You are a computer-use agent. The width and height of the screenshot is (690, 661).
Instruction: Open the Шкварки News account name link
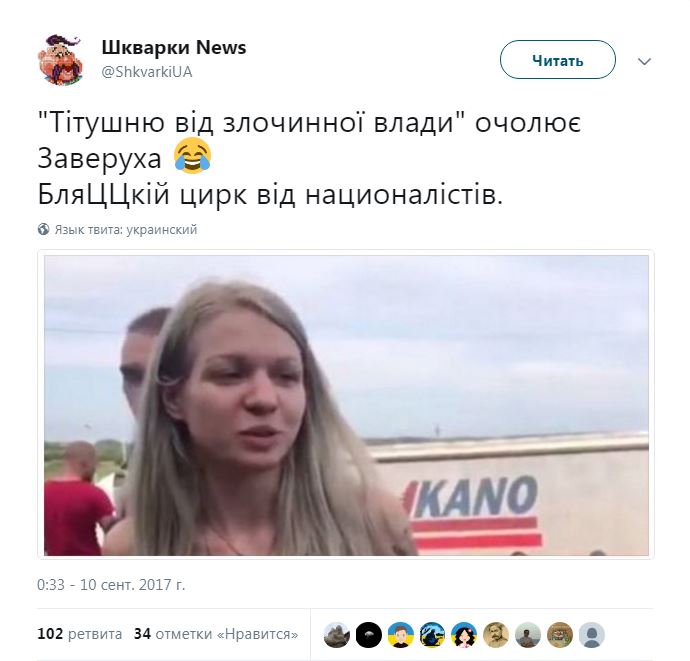point(174,47)
